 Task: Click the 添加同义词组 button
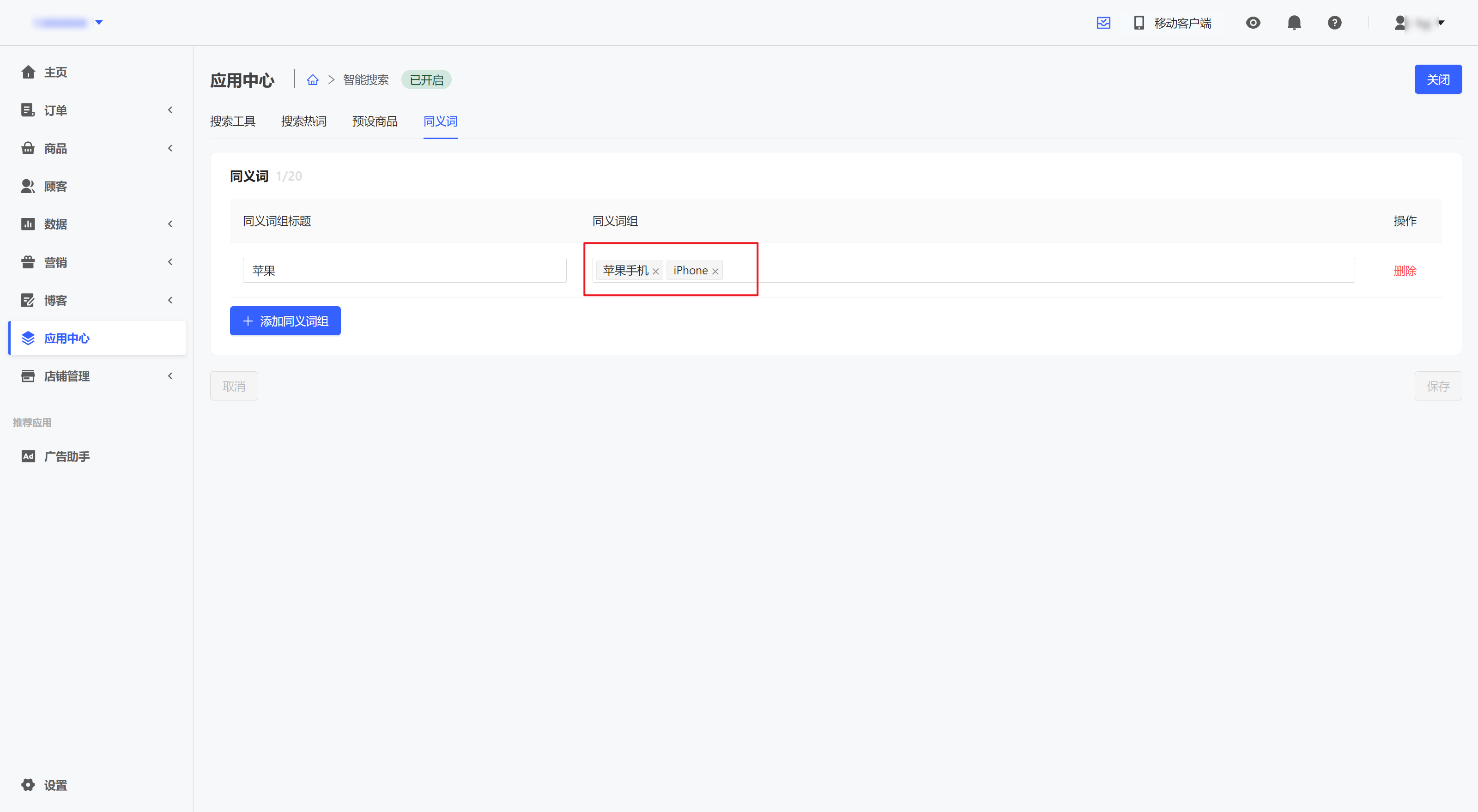[x=285, y=321]
